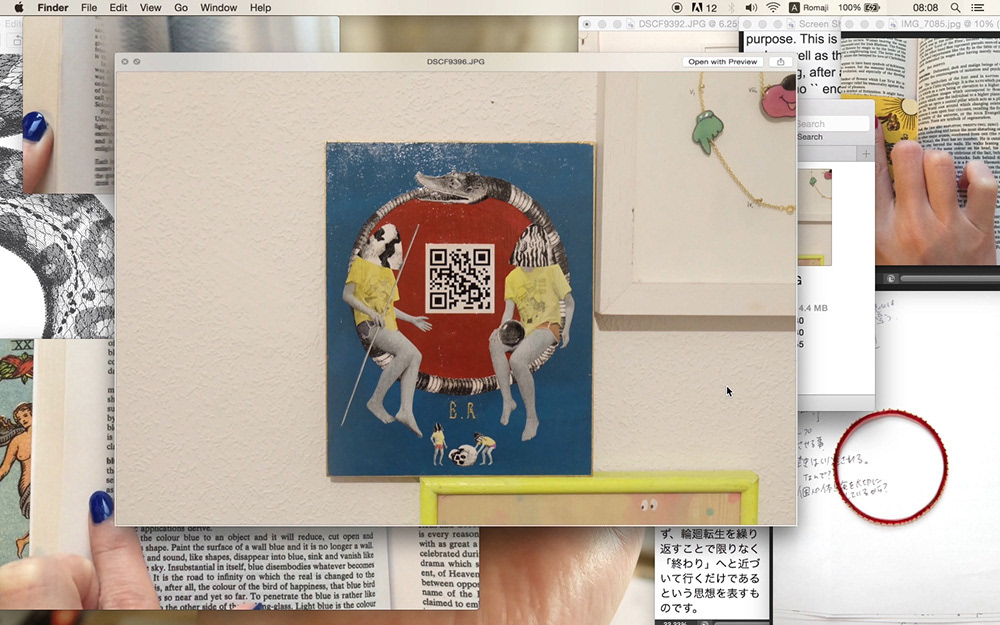Screen dimensions: 1000x625
Task: Open Spotlight search magnifier
Action: click(x=955, y=8)
